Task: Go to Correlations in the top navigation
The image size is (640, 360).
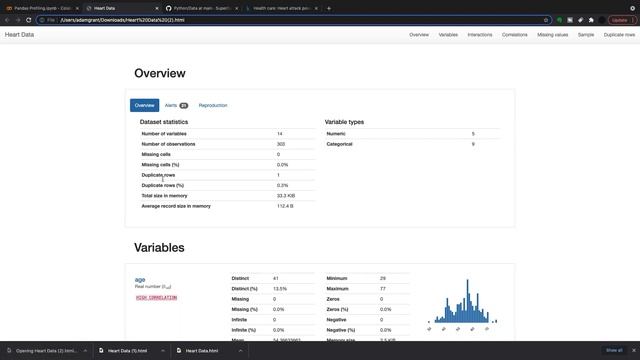Action: point(514,35)
